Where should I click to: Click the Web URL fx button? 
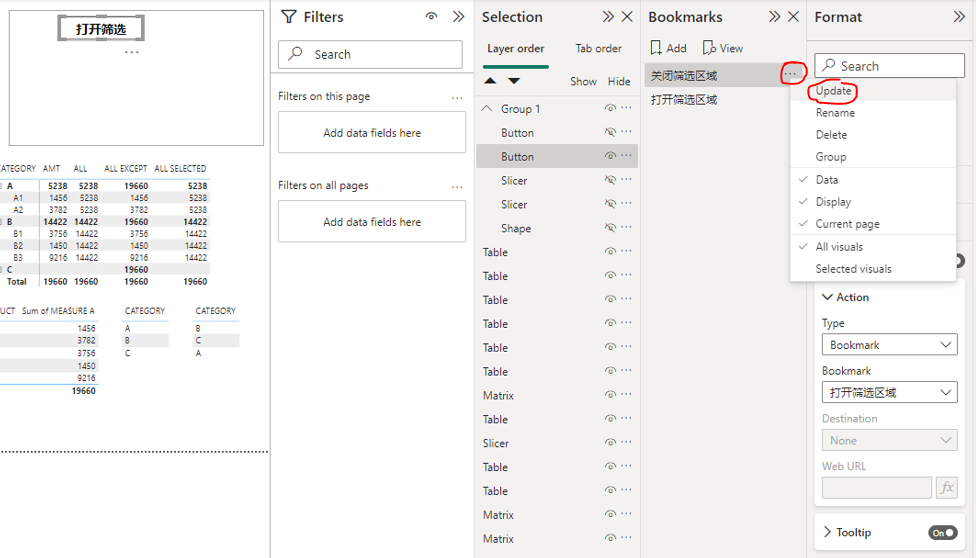[946, 488]
